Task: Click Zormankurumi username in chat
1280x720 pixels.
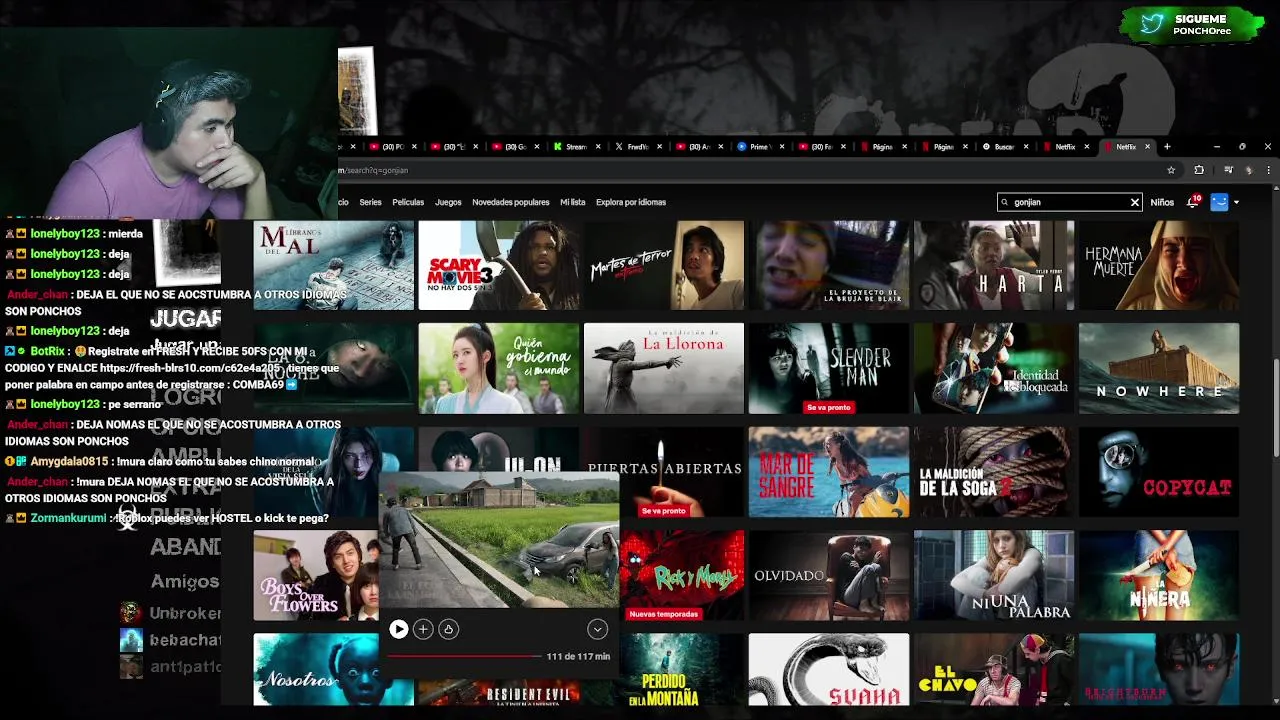Action: point(68,518)
